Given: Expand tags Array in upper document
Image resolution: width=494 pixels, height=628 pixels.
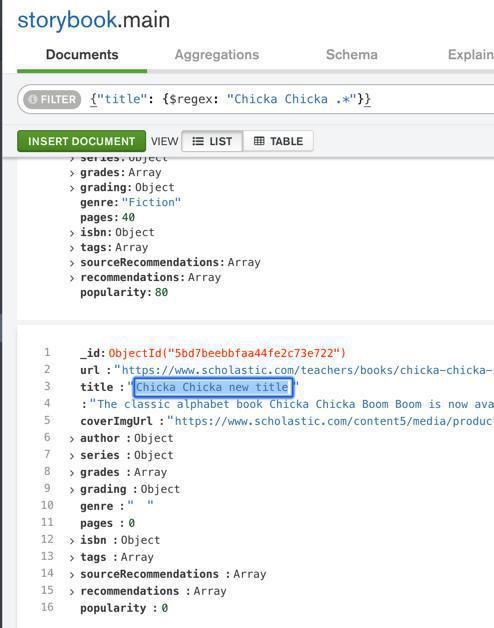Looking at the screenshot, I should pos(72,248).
